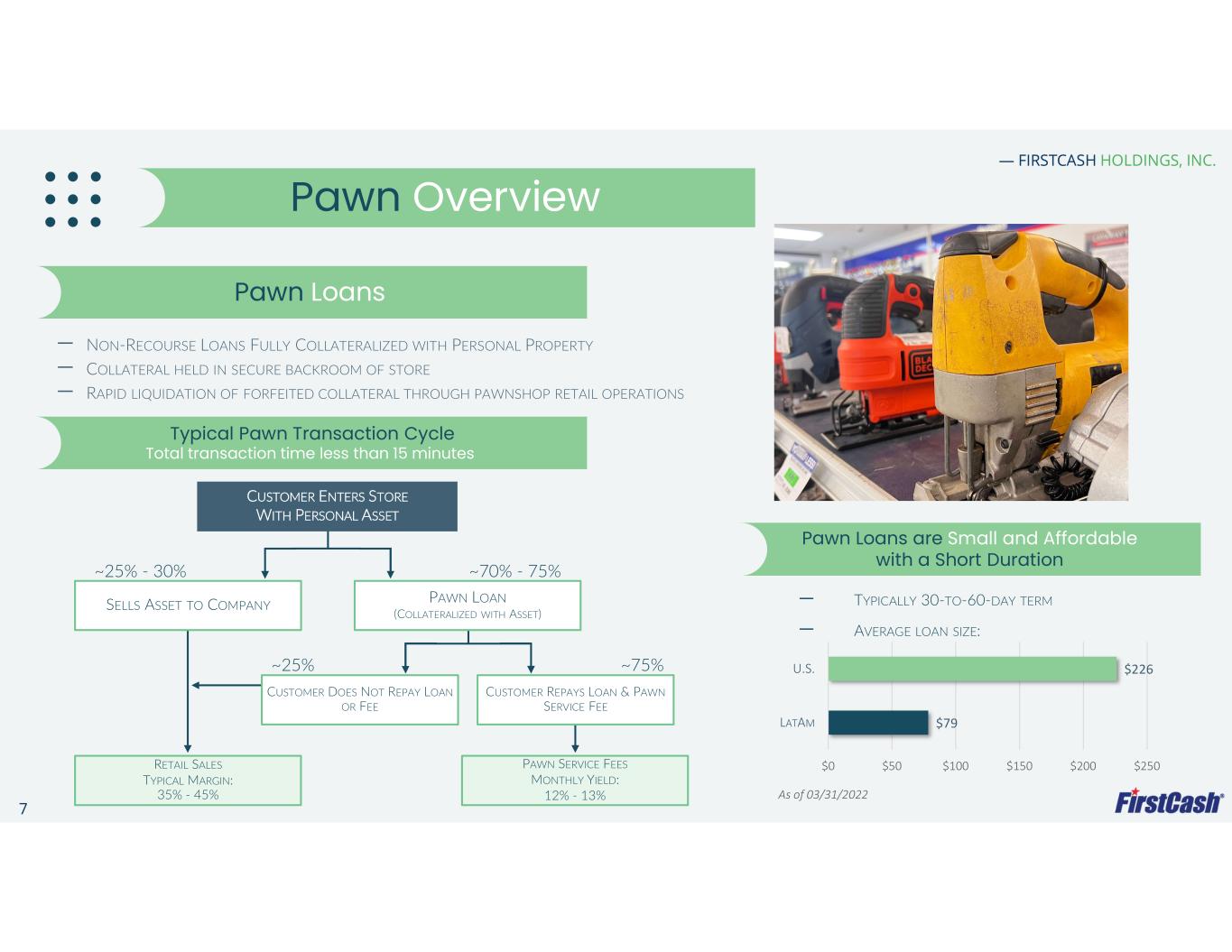Click the nine-dot grid icon
Image resolution: width=1232 pixels, height=952 pixels.
coord(73,199)
